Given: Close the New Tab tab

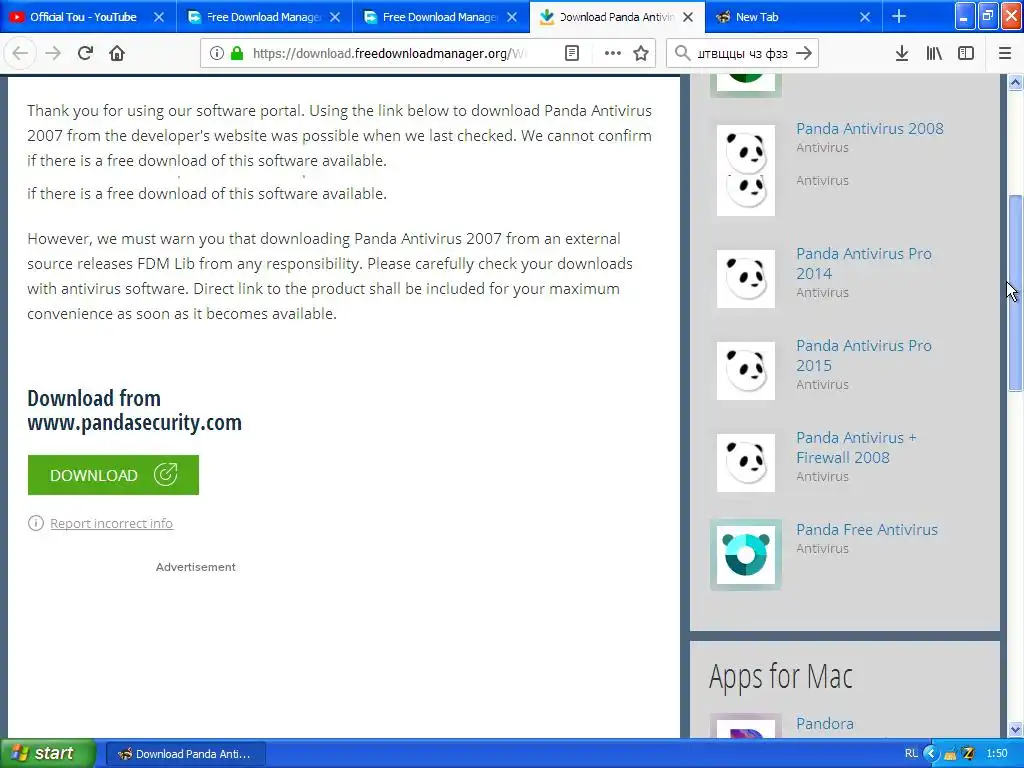Looking at the screenshot, I should coord(865,18).
